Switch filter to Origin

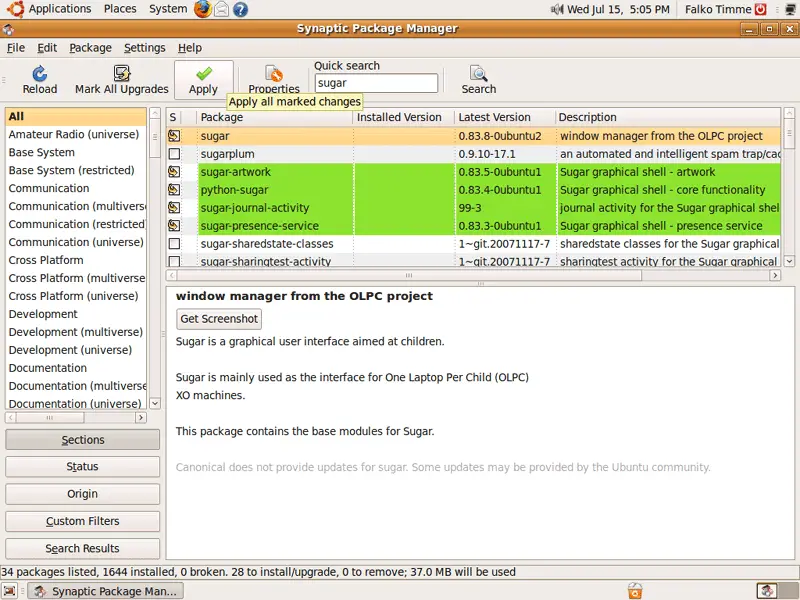coord(83,494)
